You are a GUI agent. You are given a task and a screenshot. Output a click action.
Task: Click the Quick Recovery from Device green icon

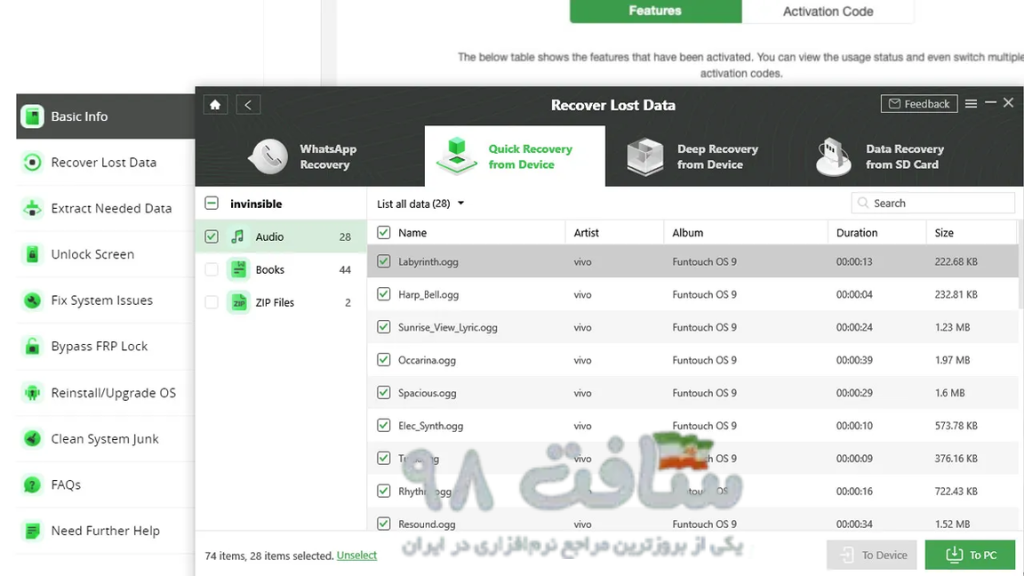tap(456, 155)
